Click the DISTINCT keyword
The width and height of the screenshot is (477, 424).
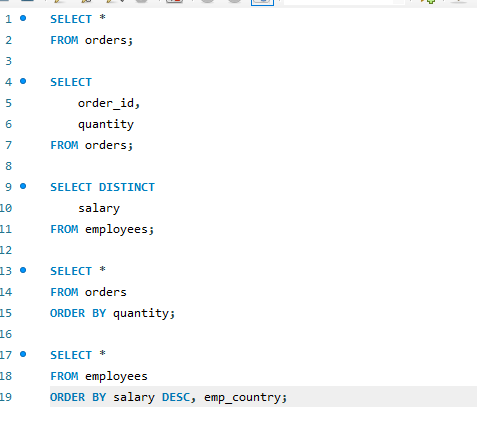(127, 187)
